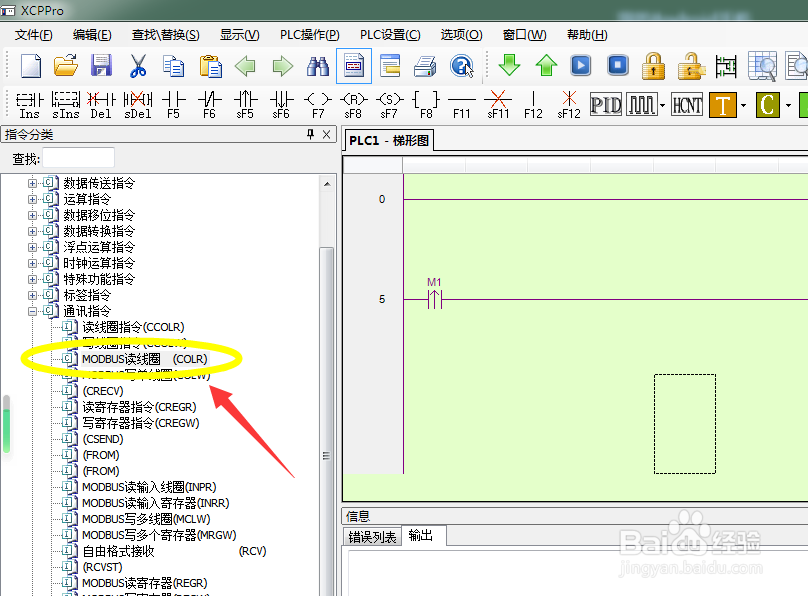Insert rising edge contact sF5
The width and height of the screenshot is (808, 596).
pyautogui.click(x=245, y=105)
